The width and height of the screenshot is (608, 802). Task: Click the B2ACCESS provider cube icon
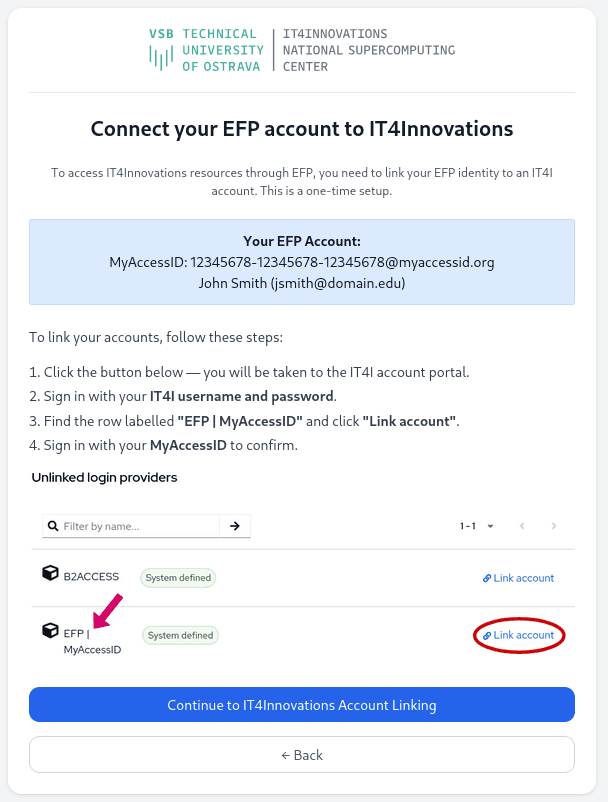(50, 574)
